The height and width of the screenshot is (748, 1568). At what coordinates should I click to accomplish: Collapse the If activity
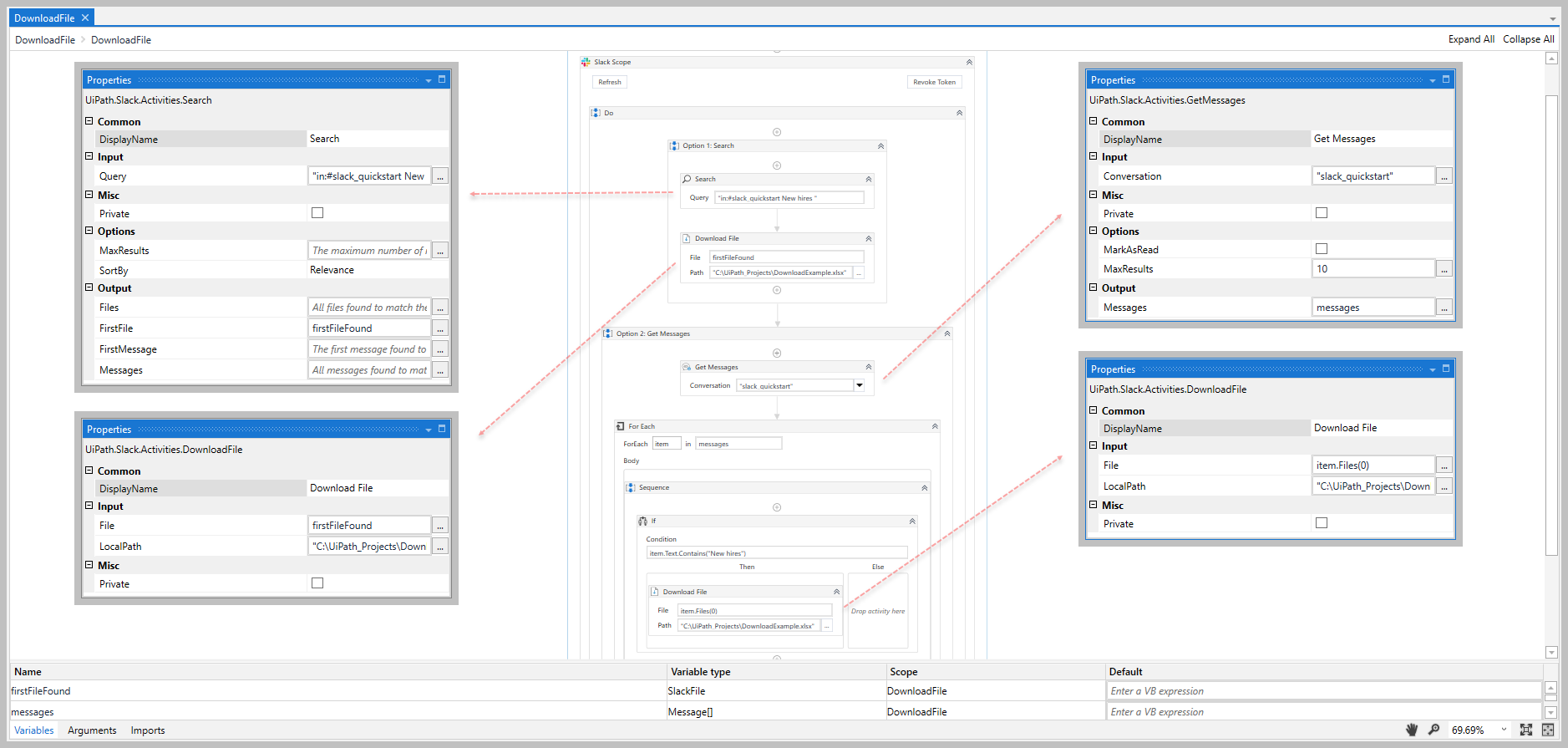click(x=912, y=521)
